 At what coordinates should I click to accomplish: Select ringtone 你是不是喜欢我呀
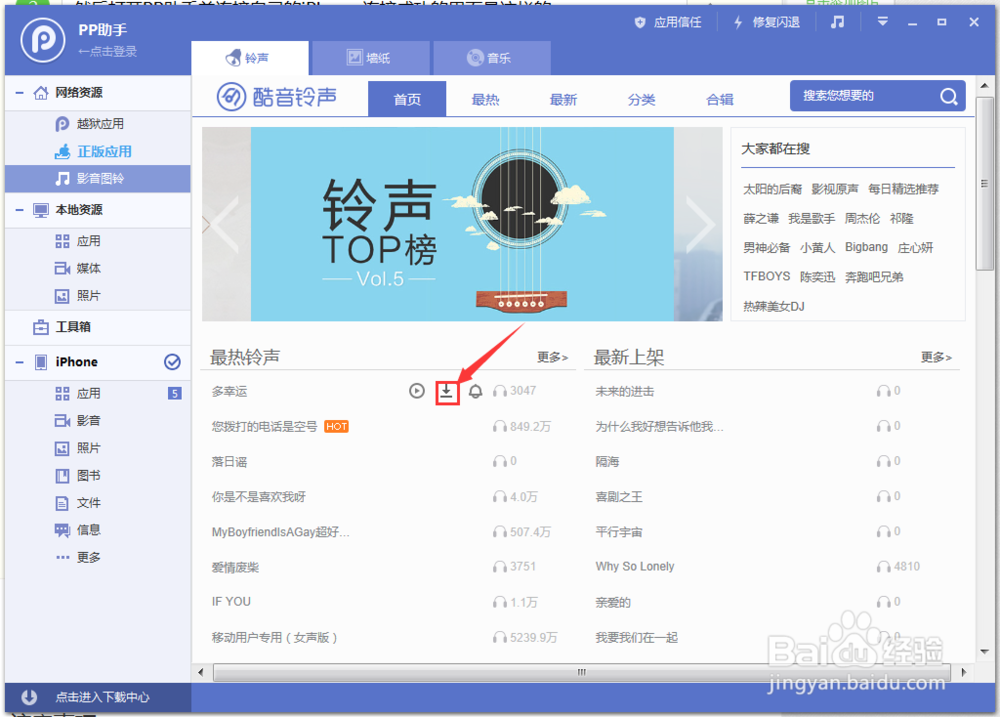(258, 497)
